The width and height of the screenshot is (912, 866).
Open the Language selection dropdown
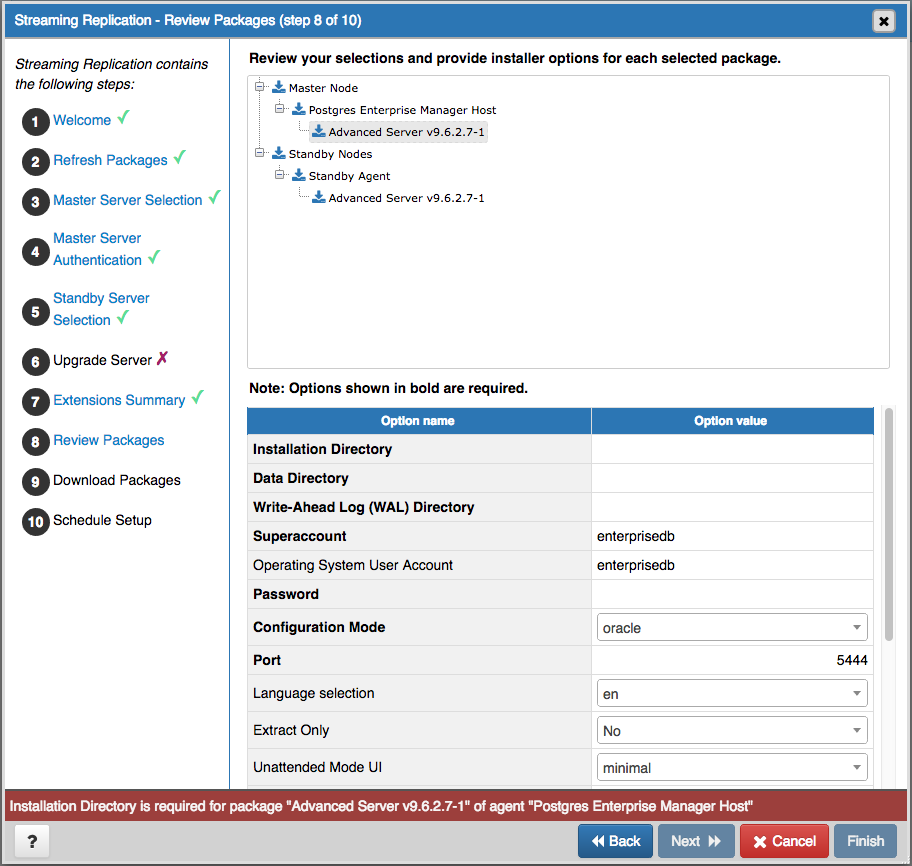732,693
